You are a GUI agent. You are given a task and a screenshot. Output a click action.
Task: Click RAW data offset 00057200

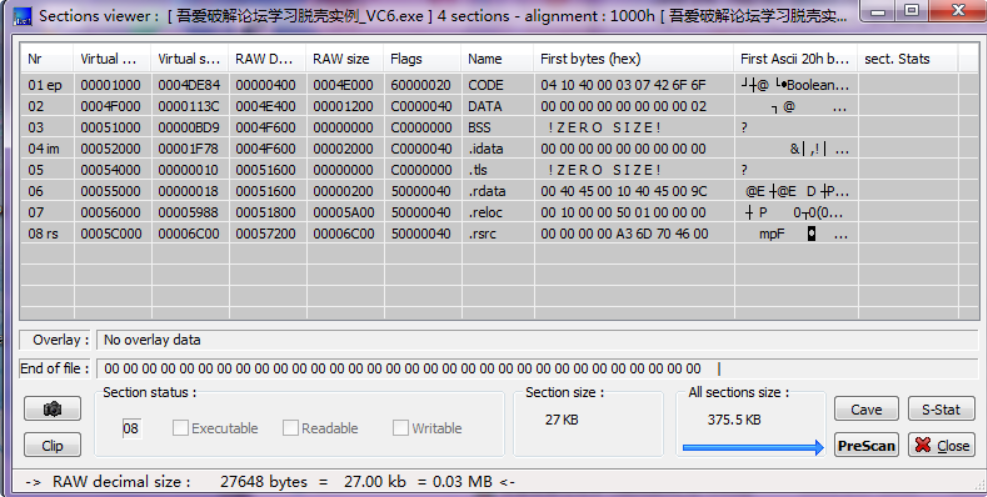(266, 233)
